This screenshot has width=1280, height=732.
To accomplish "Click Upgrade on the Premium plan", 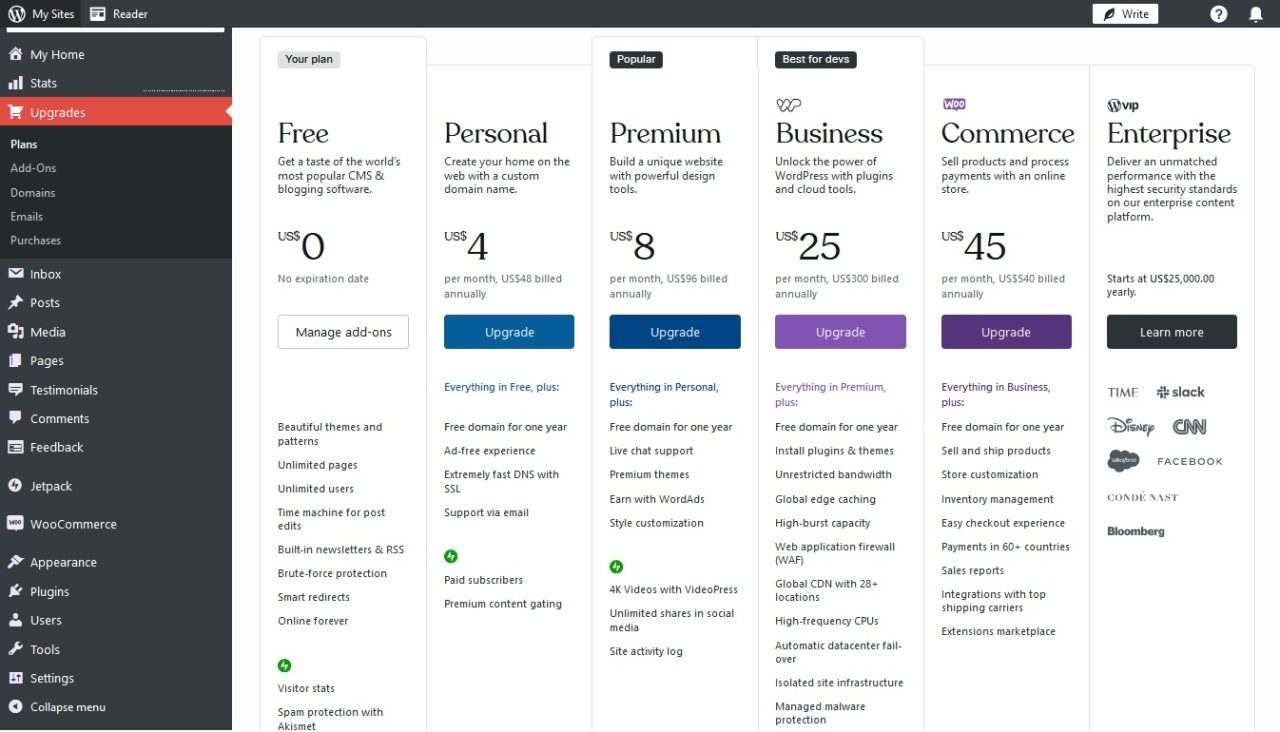I will coord(674,331).
